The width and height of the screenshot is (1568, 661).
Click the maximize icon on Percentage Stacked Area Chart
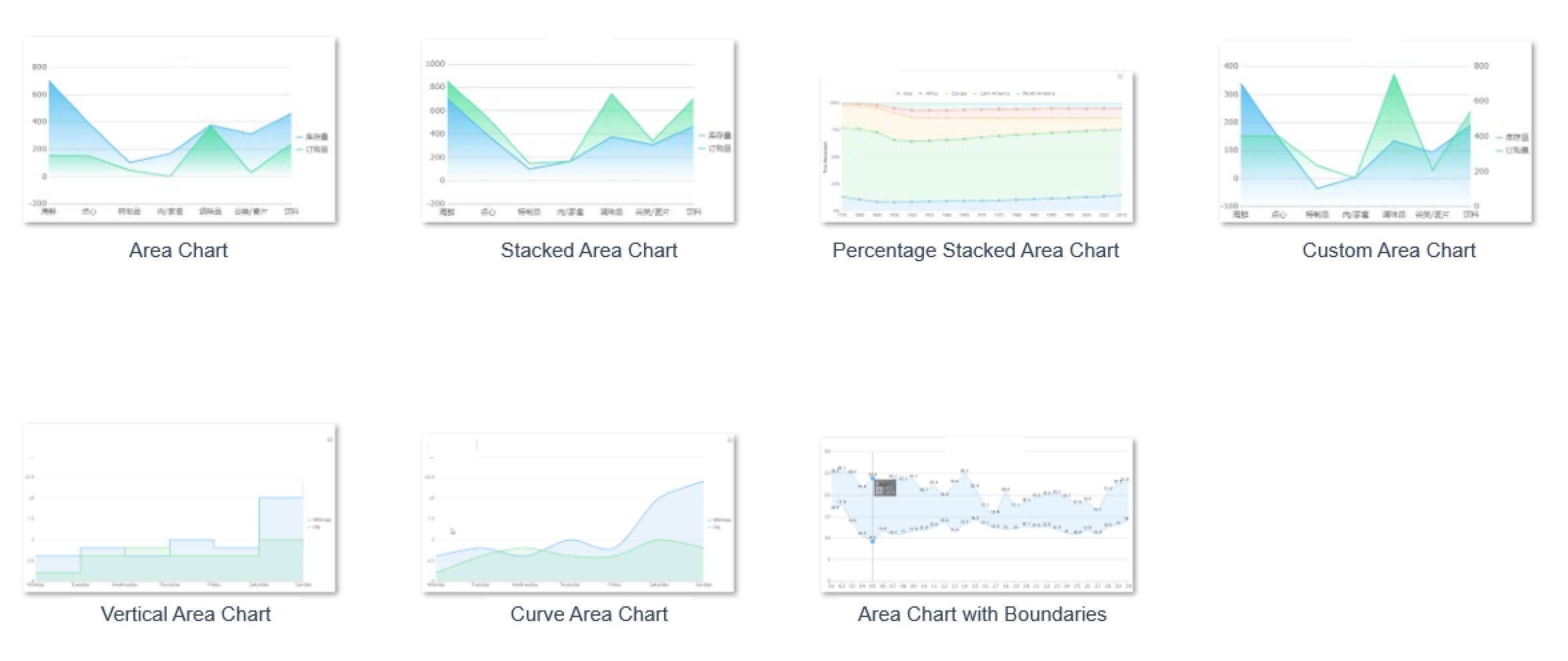click(1121, 77)
